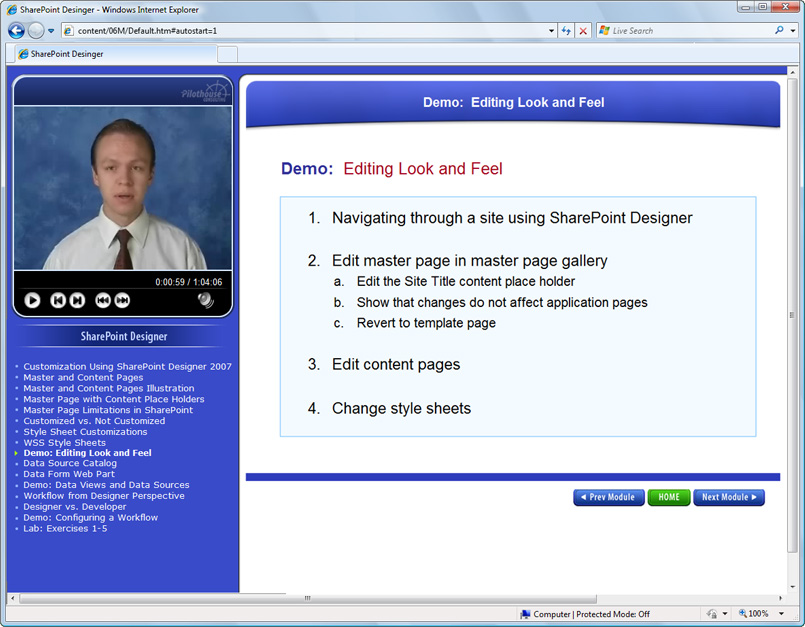Open the search options dropdown arrow
The height and width of the screenshot is (627, 805).
point(793,31)
